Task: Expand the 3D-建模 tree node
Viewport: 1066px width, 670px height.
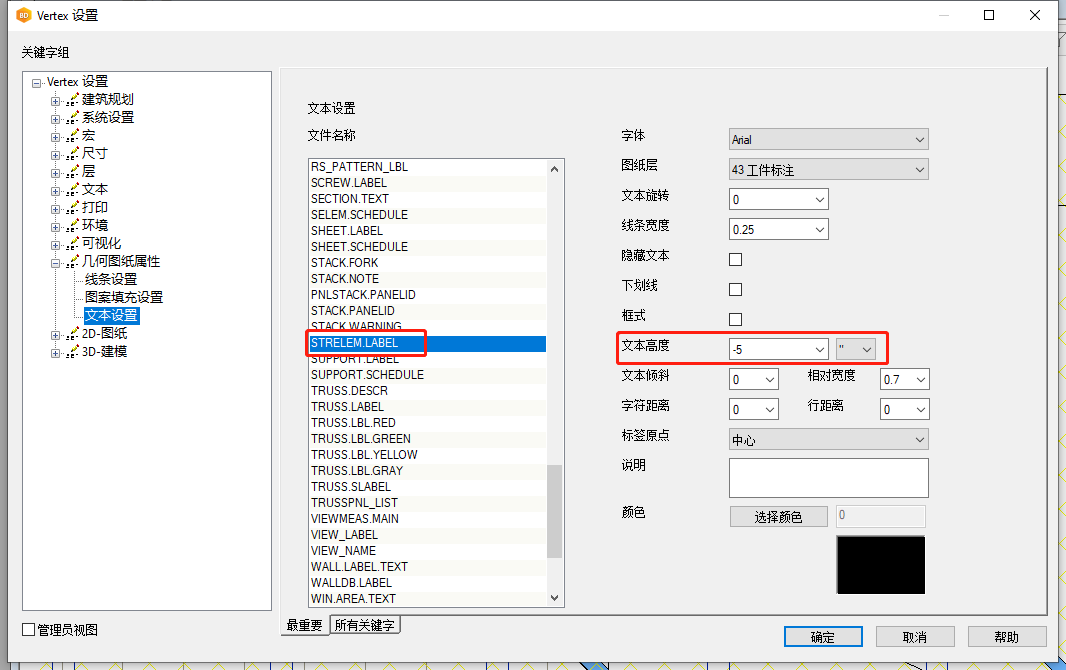Action: tap(56, 353)
